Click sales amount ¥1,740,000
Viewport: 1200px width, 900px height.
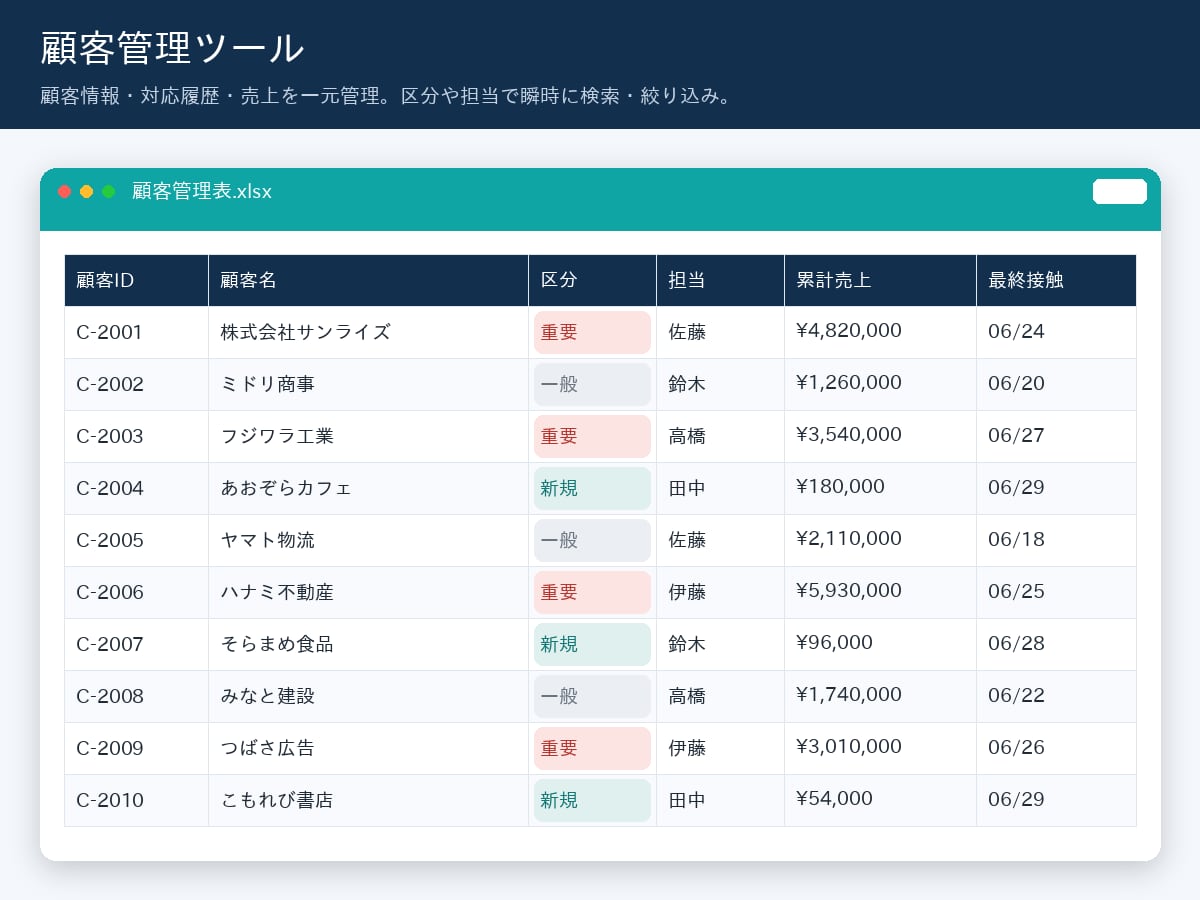point(849,695)
